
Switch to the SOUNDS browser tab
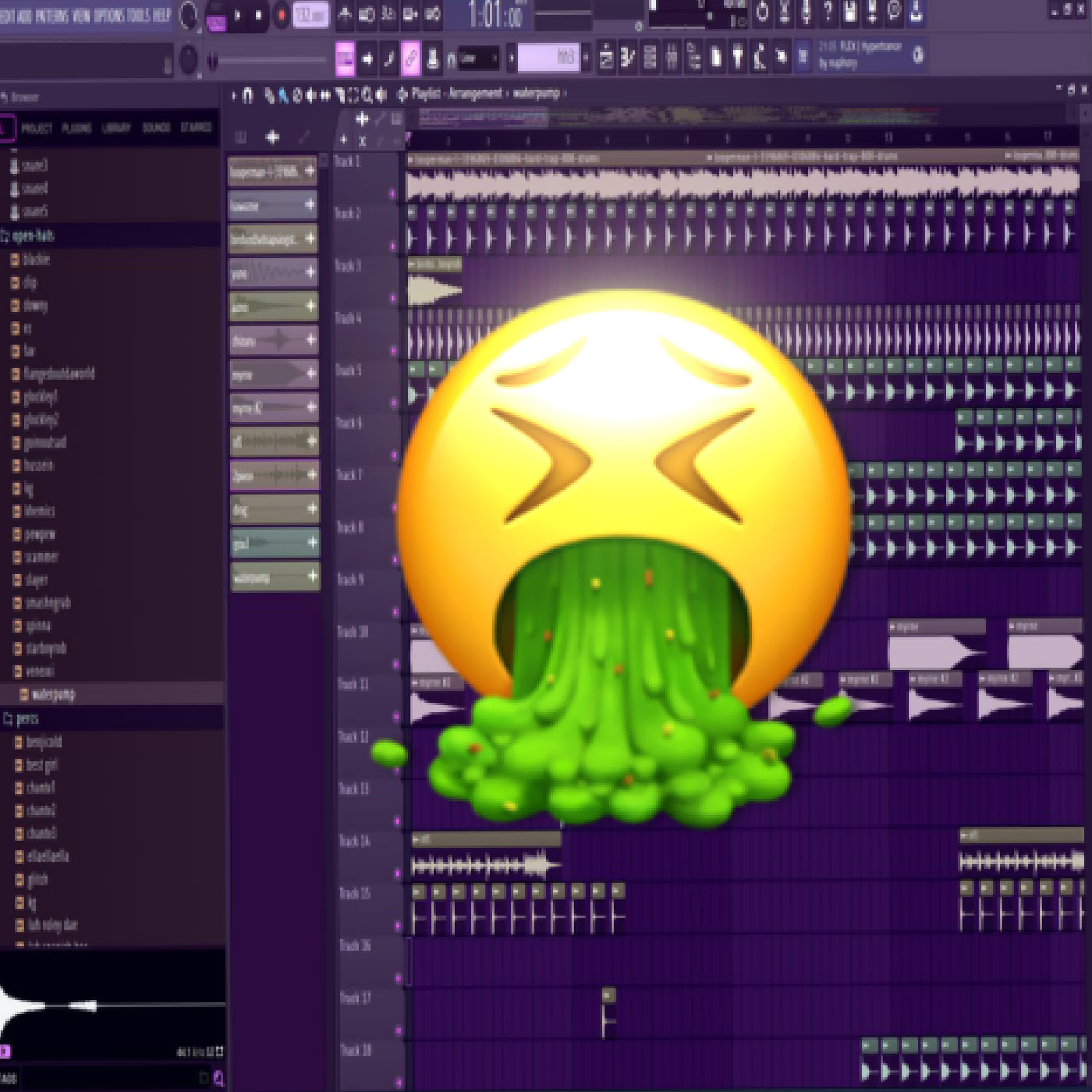(x=157, y=128)
